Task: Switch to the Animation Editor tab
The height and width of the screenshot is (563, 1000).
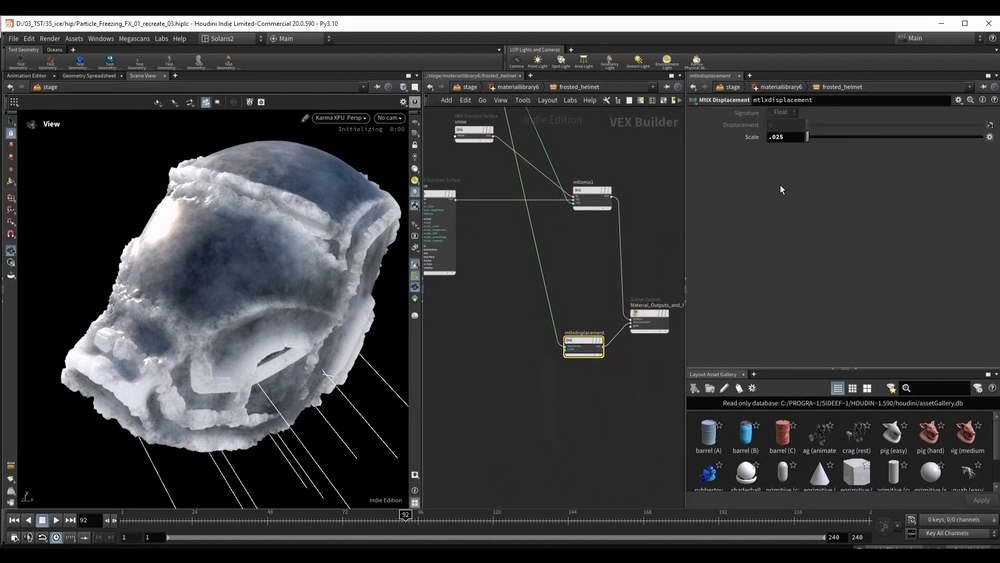Action: pyautogui.click(x=27, y=76)
